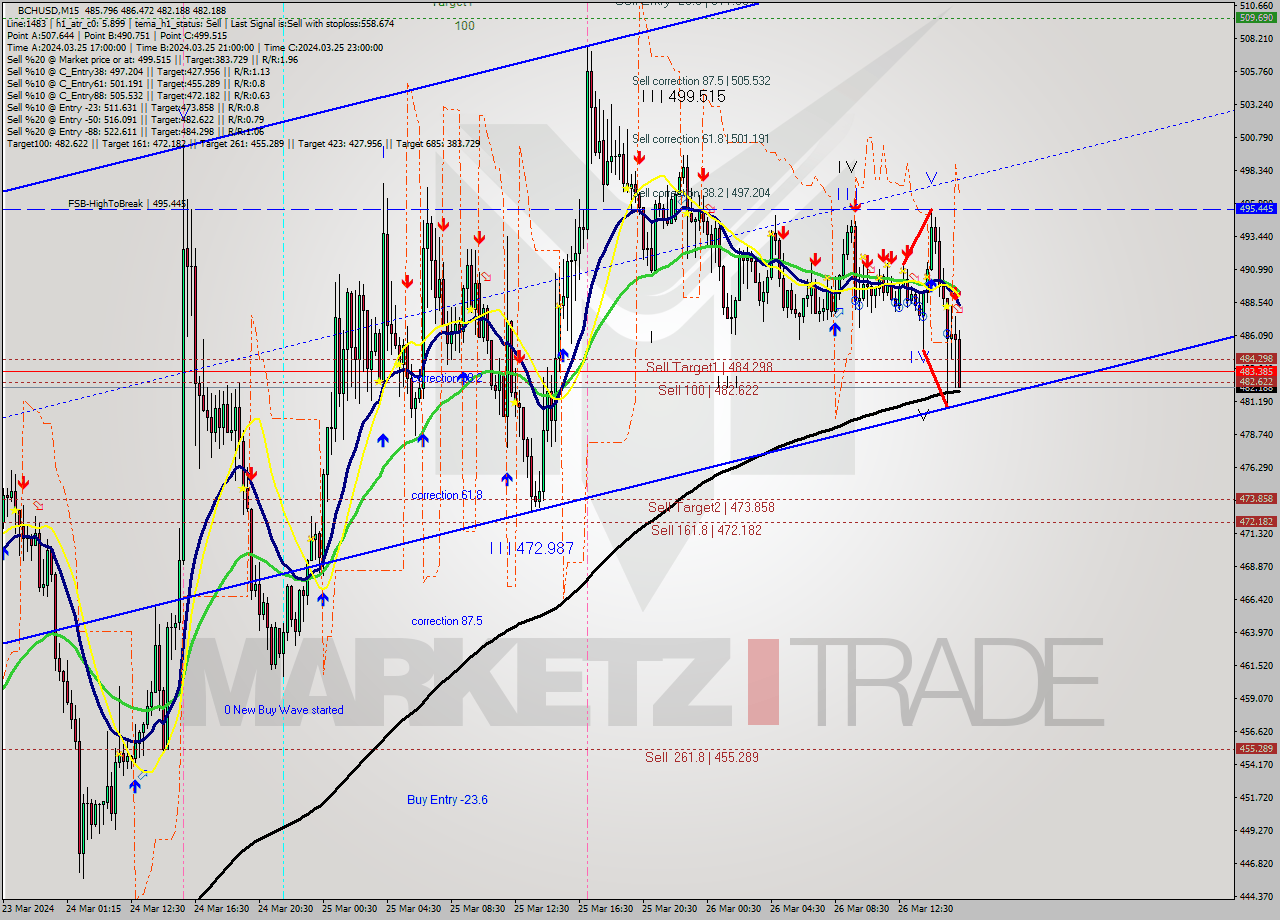
Task: Click the green 509.690 price tag
Action: (1256, 18)
